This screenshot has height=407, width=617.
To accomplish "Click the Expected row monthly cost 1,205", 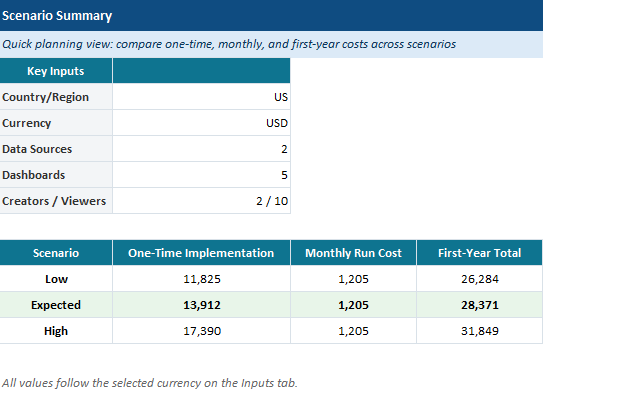I will coord(353,305).
